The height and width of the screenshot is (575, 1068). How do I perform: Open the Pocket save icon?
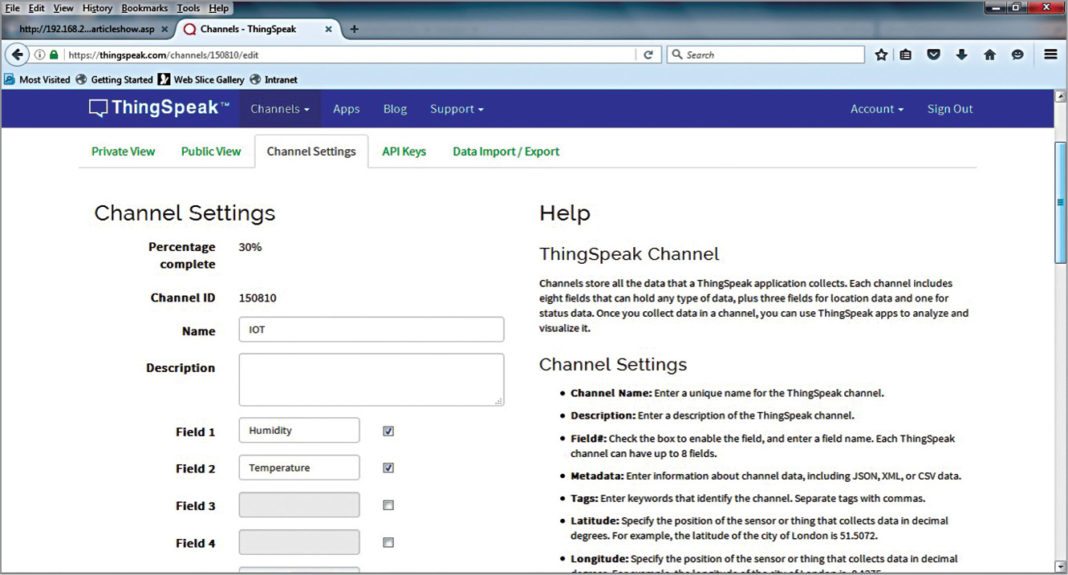(934, 55)
